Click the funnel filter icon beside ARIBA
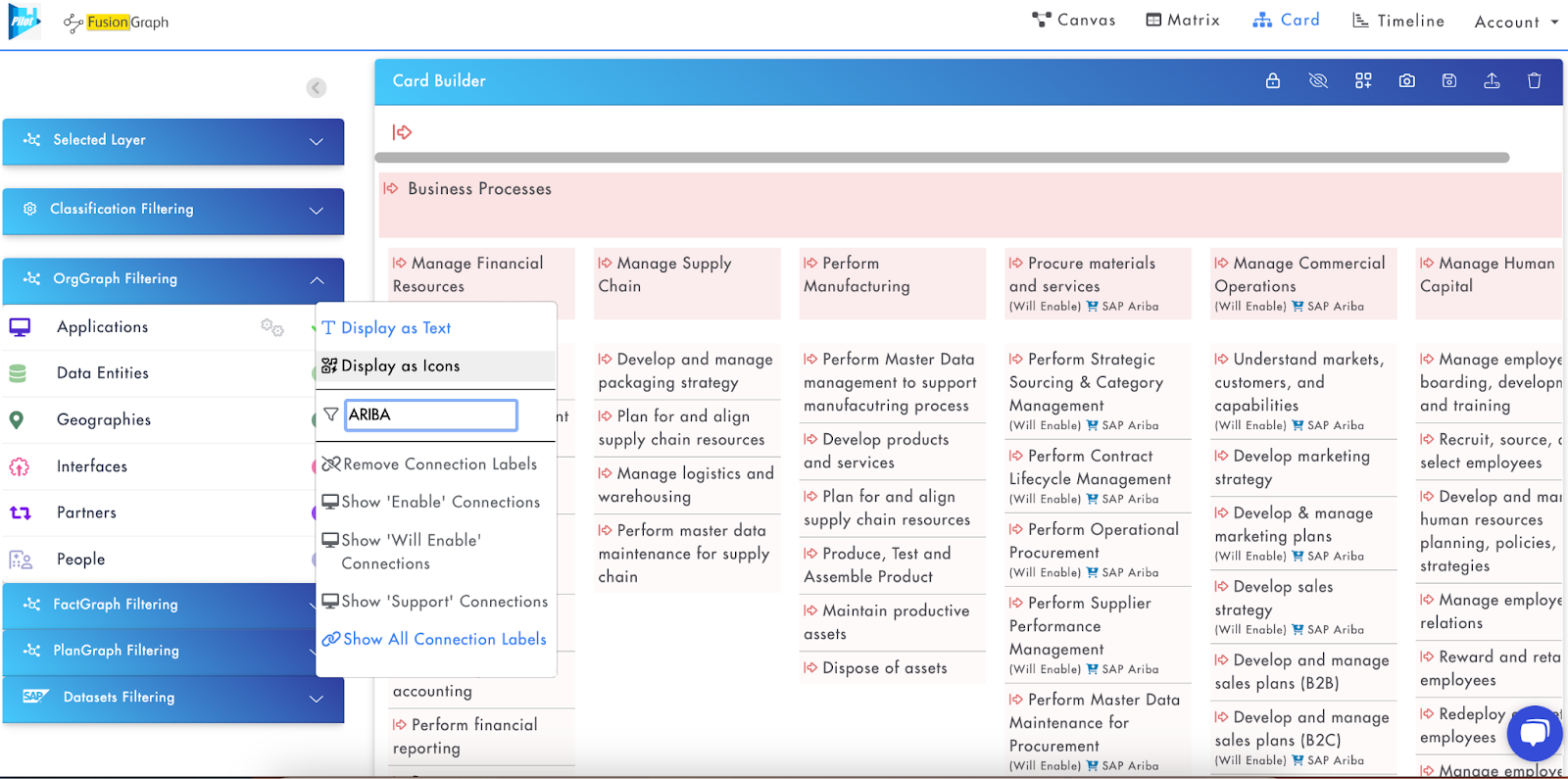The width and height of the screenshot is (1568, 779). tap(331, 415)
